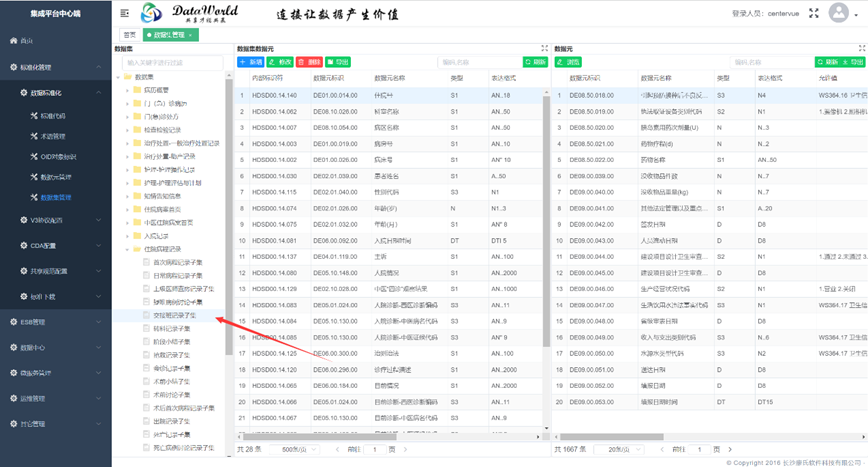
Task: Collapse the 住院病程记录 folder arrow
Action: [127, 249]
